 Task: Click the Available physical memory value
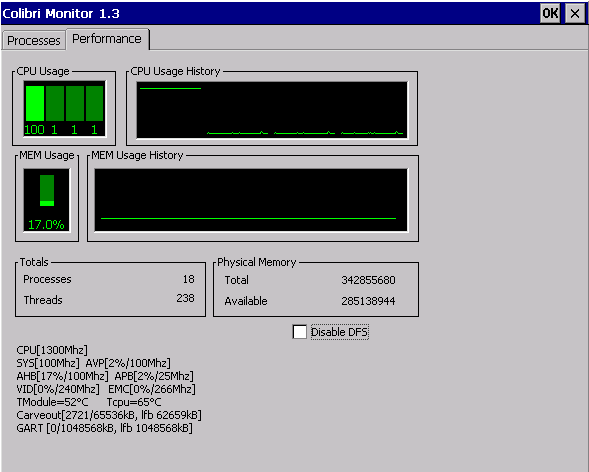click(368, 301)
